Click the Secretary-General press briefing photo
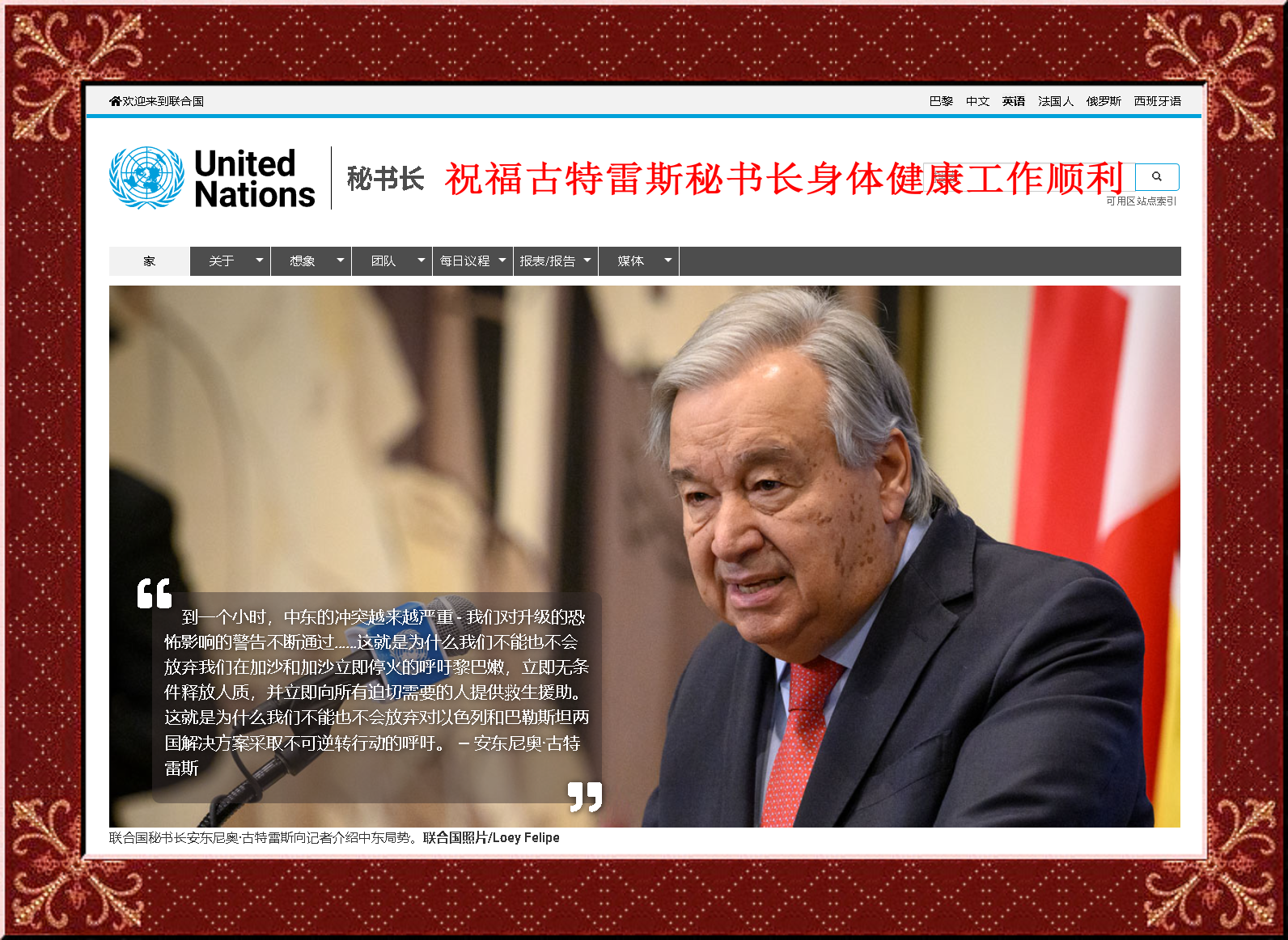Image resolution: width=1288 pixels, height=940 pixels. [809, 485]
